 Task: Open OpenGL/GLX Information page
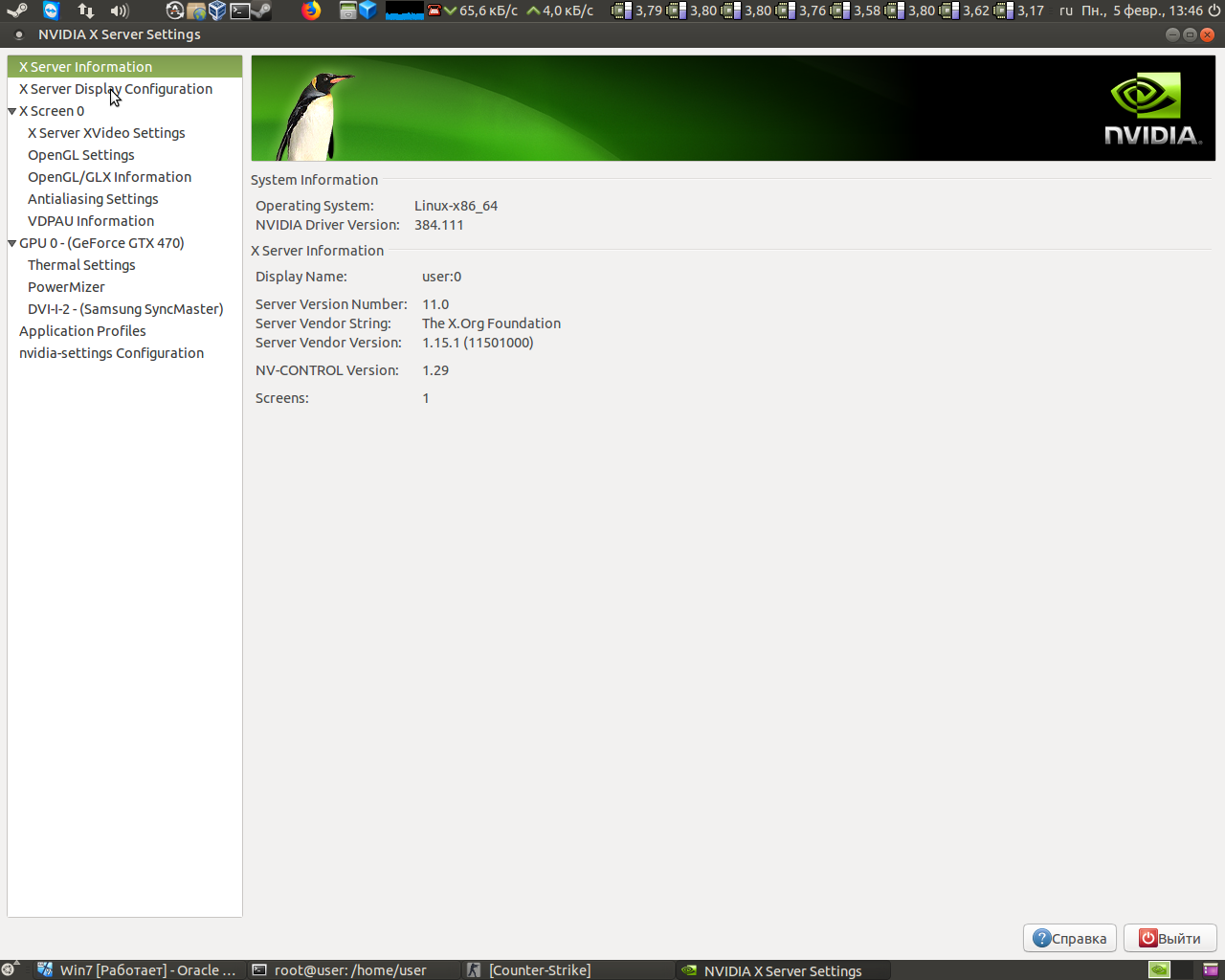tap(109, 177)
